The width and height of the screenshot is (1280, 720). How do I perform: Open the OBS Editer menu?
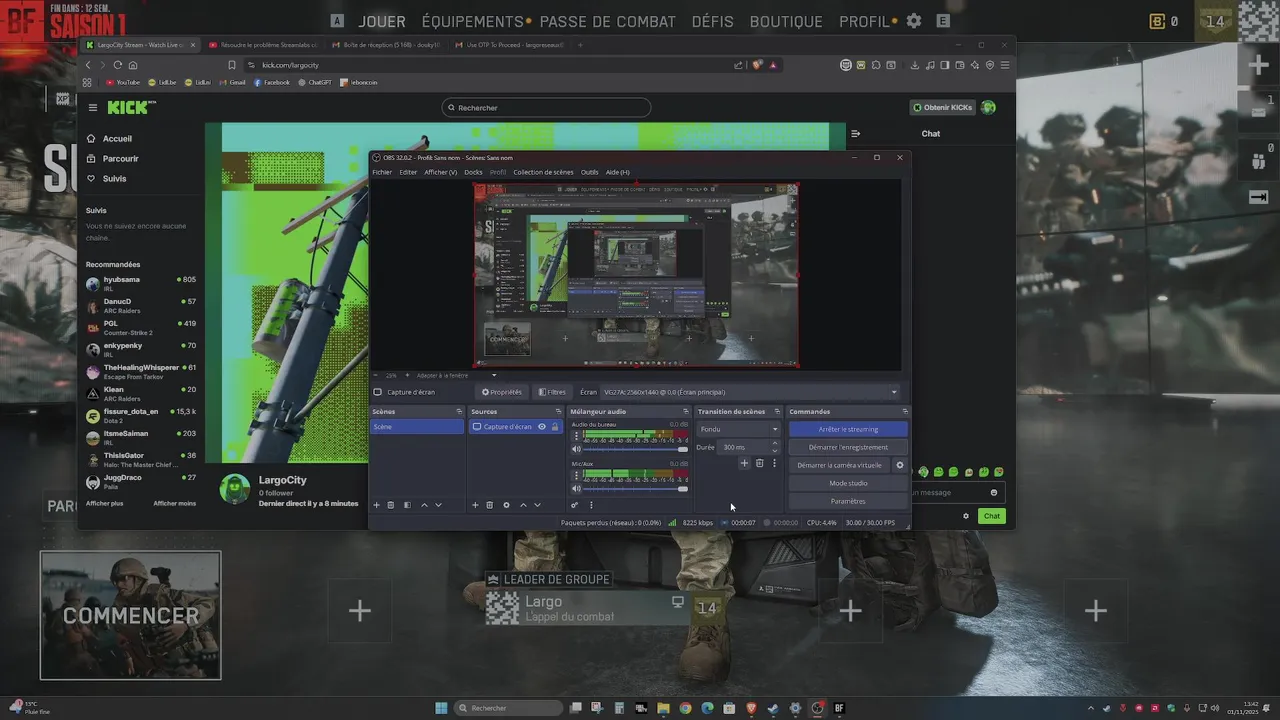[x=408, y=172]
